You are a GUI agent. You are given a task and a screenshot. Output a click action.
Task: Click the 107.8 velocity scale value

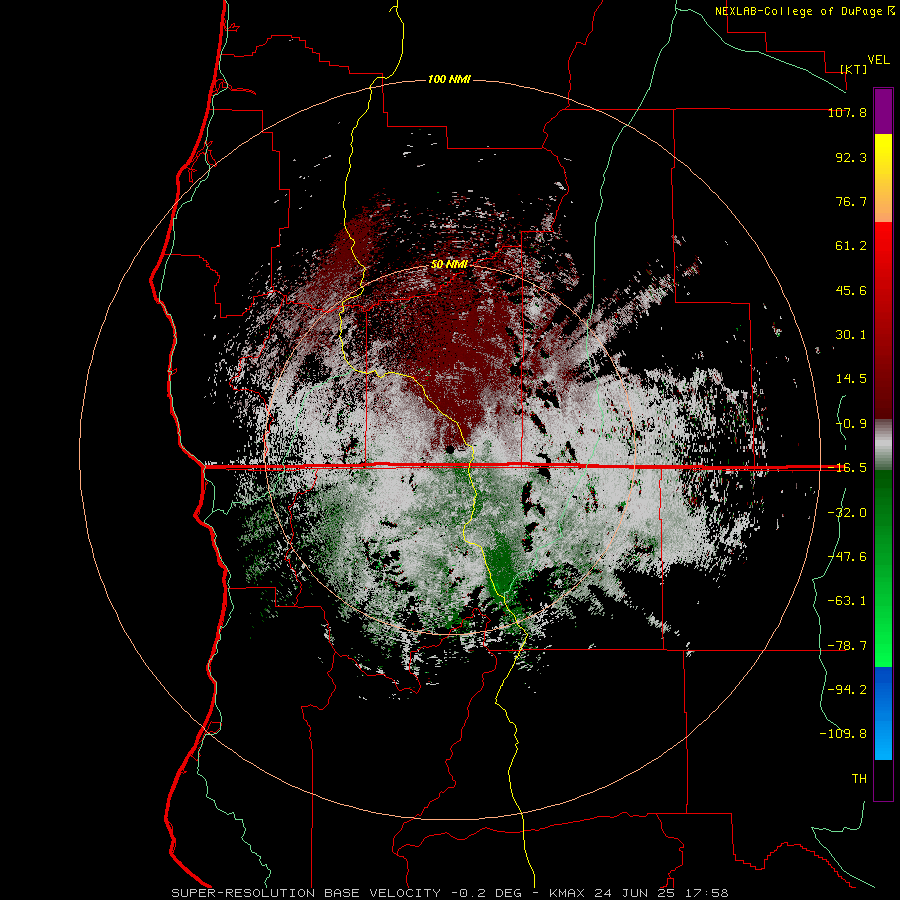(847, 113)
